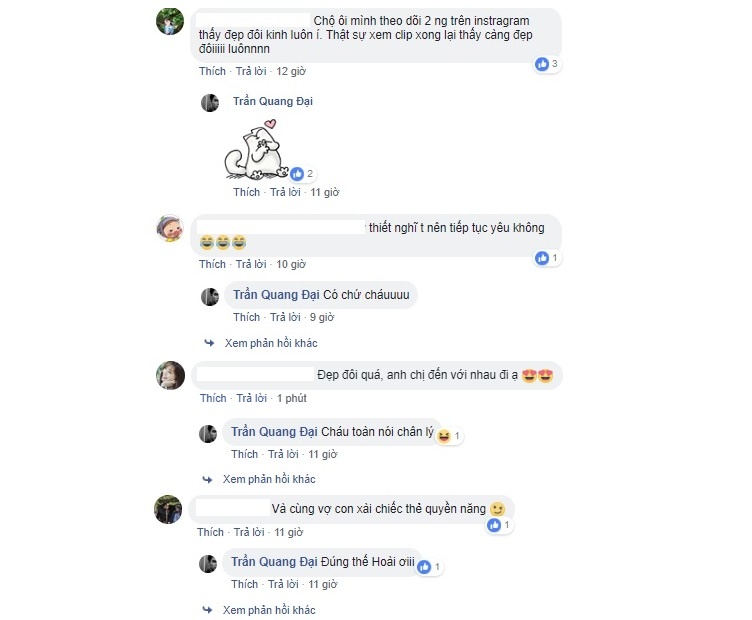This screenshot has width=752, height=620.
Task: Like the Instagram comment posted 12 giờ
Action: click(212, 71)
